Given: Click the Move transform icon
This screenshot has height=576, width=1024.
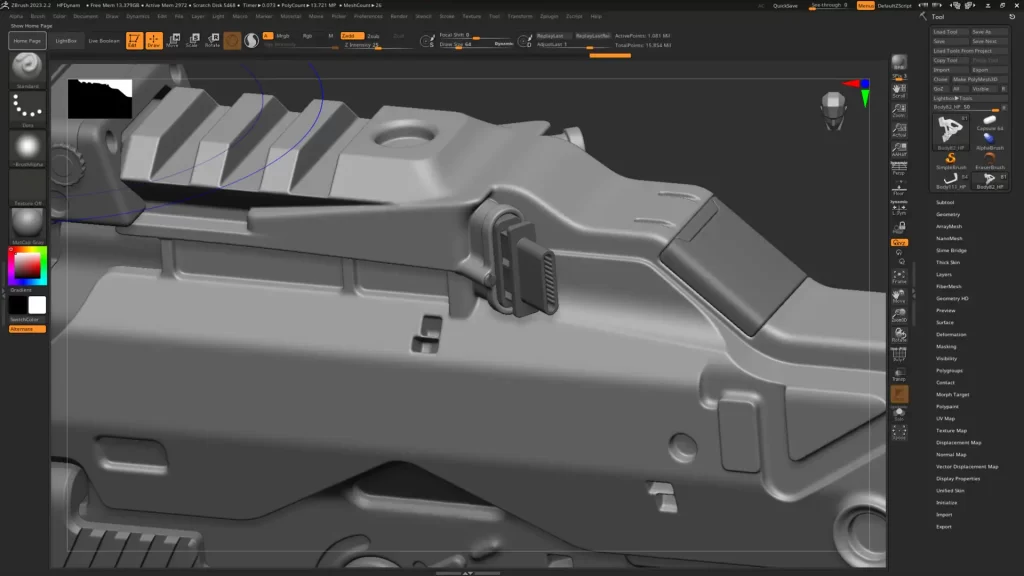Looking at the screenshot, I should coord(173,41).
